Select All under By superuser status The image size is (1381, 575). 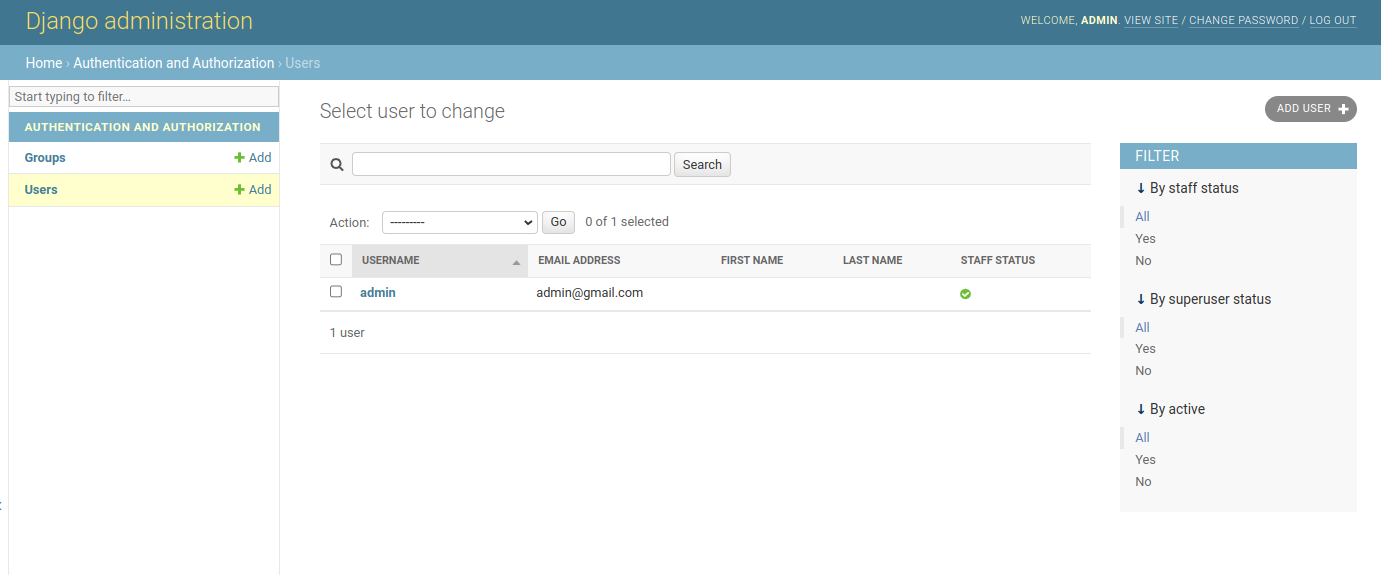(1142, 328)
